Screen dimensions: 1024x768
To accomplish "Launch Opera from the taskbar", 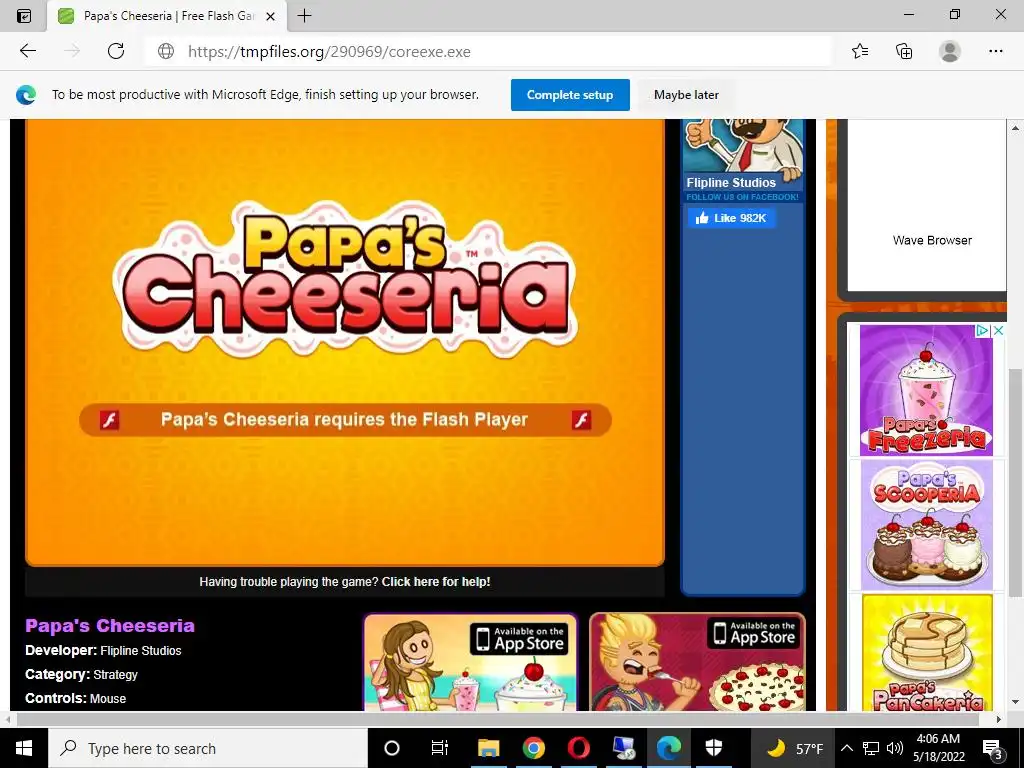I will (x=579, y=748).
